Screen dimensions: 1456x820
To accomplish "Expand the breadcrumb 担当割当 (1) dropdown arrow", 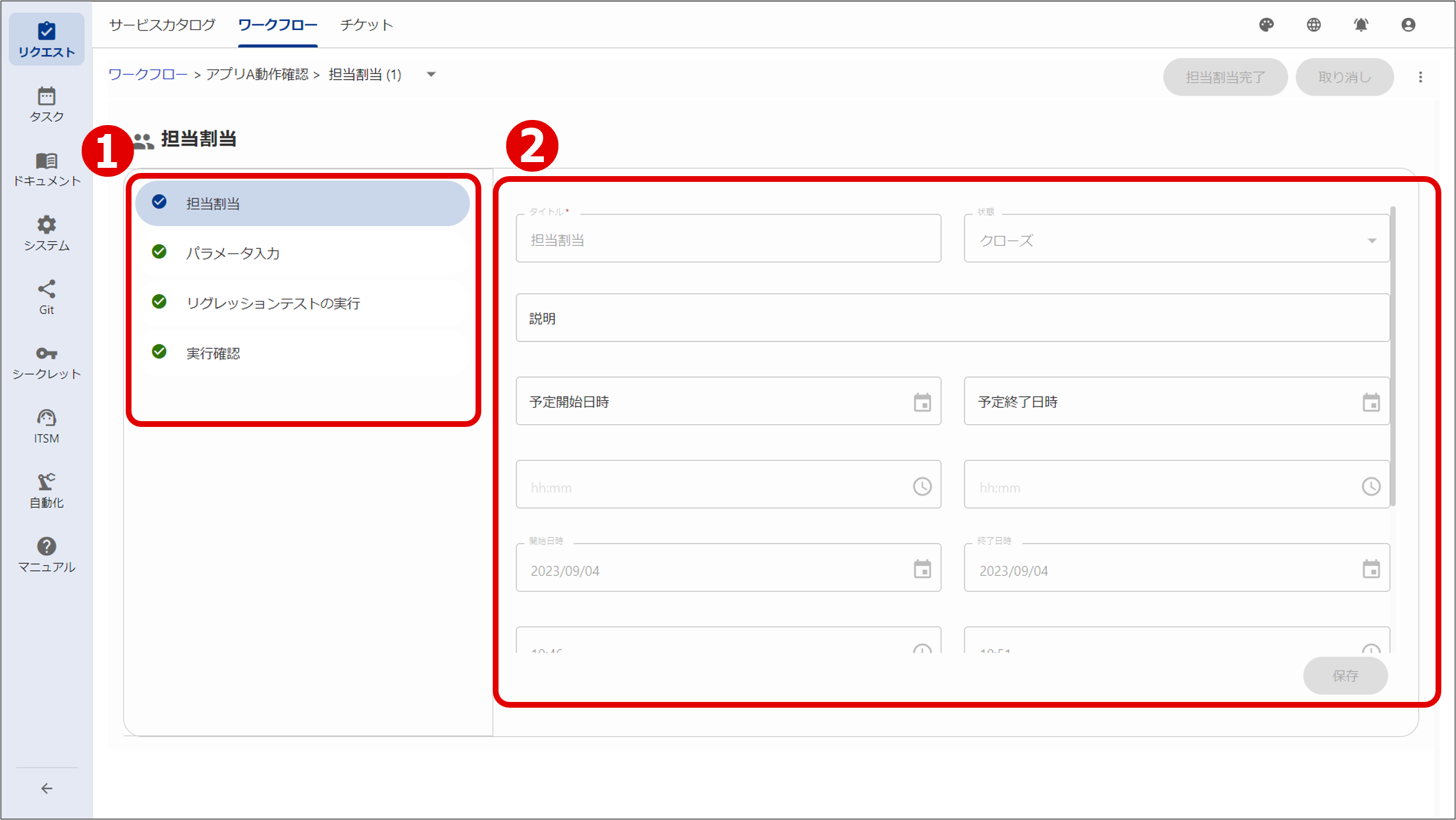I will coord(432,75).
